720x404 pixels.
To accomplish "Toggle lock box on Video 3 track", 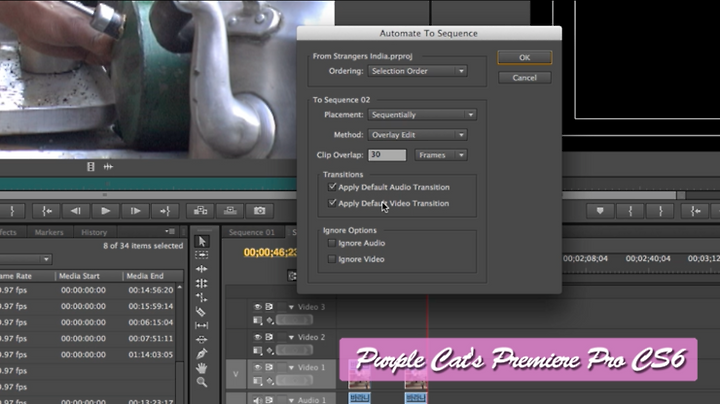I will (281, 307).
